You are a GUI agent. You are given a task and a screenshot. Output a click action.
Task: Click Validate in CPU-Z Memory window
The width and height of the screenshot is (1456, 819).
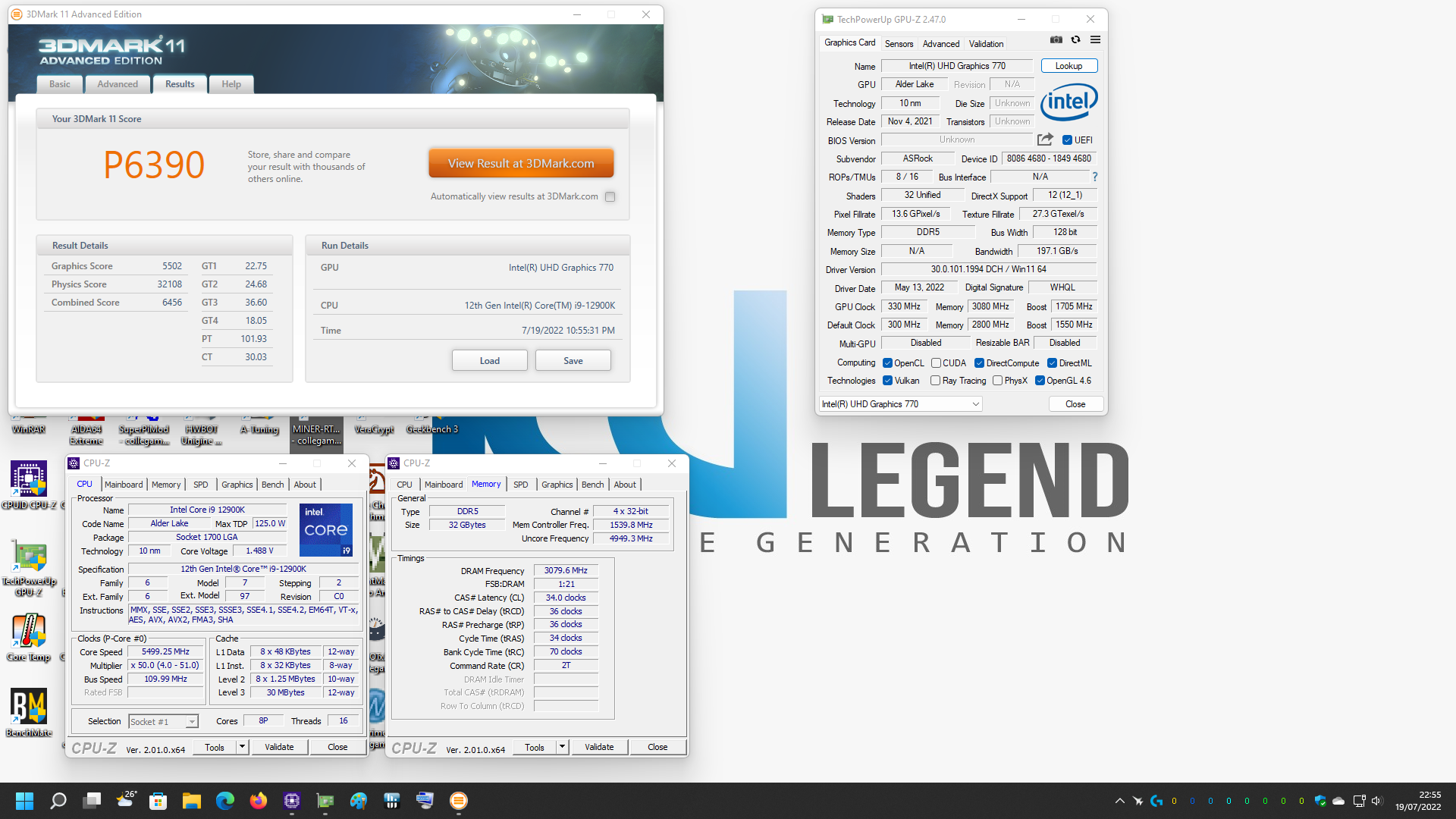(x=599, y=748)
